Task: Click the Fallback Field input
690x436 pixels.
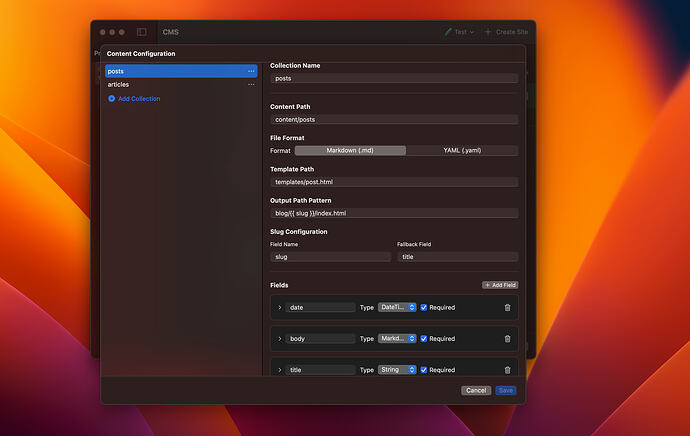Action: tap(458, 257)
